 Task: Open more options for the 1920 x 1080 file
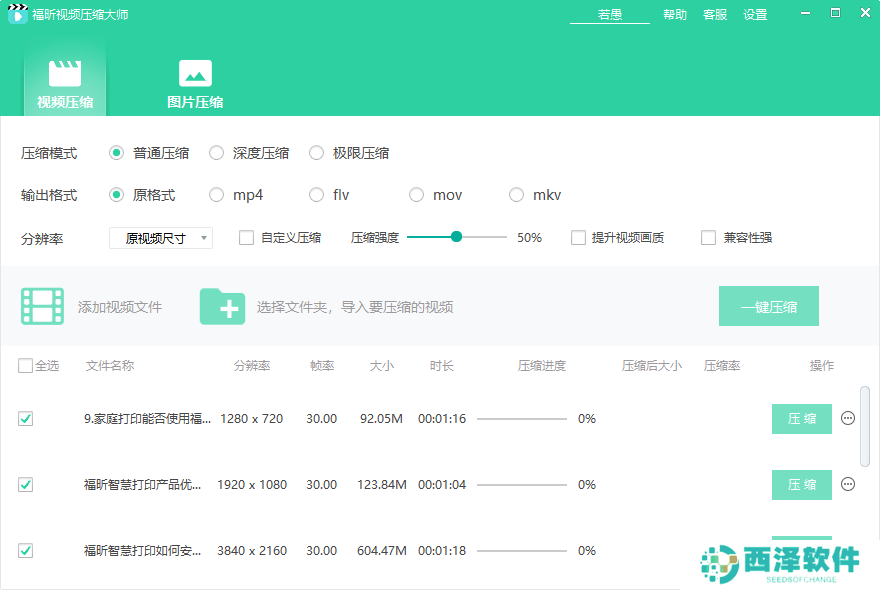(x=847, y=484)
